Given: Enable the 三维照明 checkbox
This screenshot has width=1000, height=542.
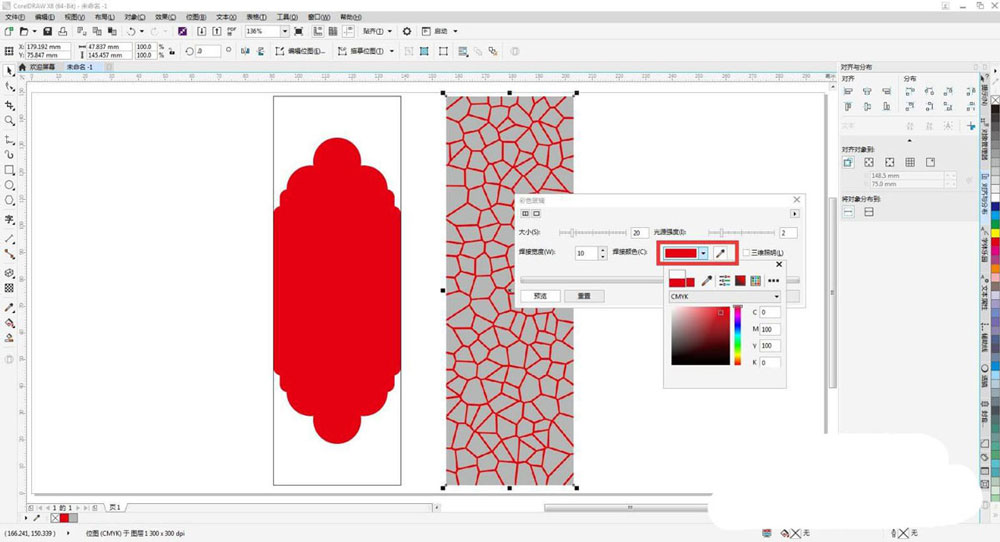Looking at the screenshot, I should click(x=747, y=253).
